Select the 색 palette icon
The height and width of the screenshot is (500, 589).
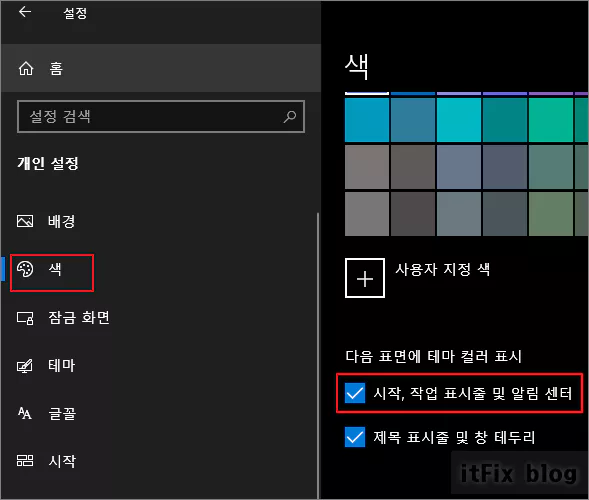click(x=25, y=269)
